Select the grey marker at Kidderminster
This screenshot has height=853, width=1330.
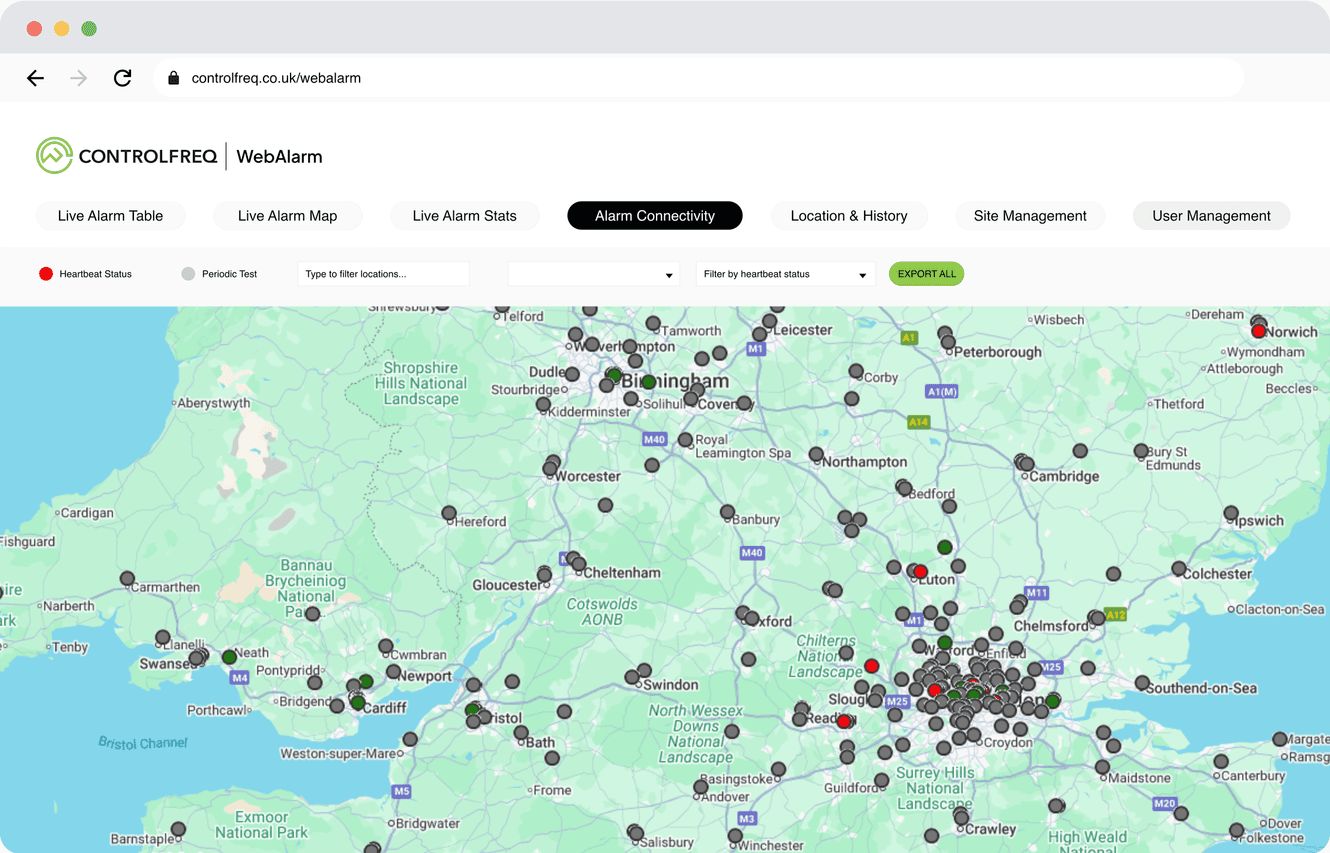click(543, 405)
